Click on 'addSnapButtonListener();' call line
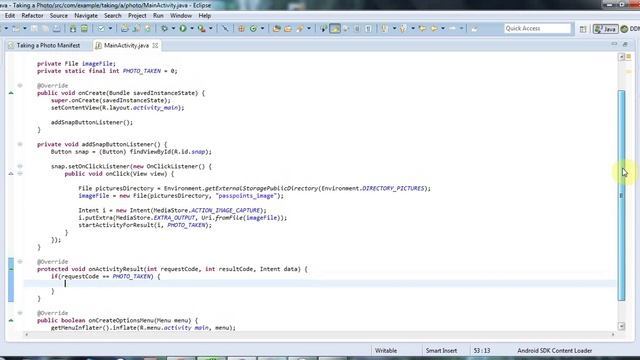The width and height of the screenshot is (640, 360). pyautogui.click(x=92, y=122)
